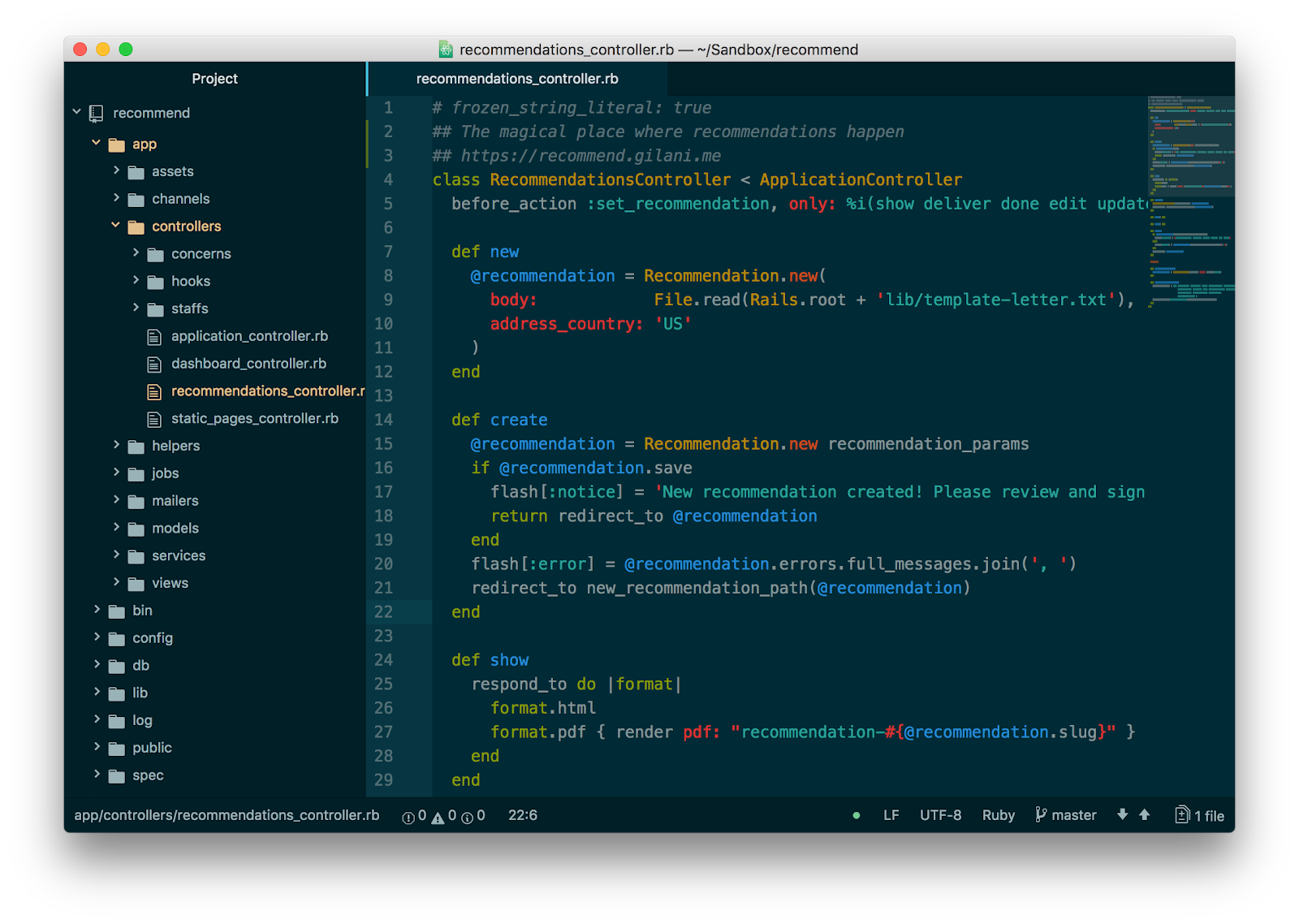Click cursor position 22:6 in status bar
1299x924 pixels.
523,815
